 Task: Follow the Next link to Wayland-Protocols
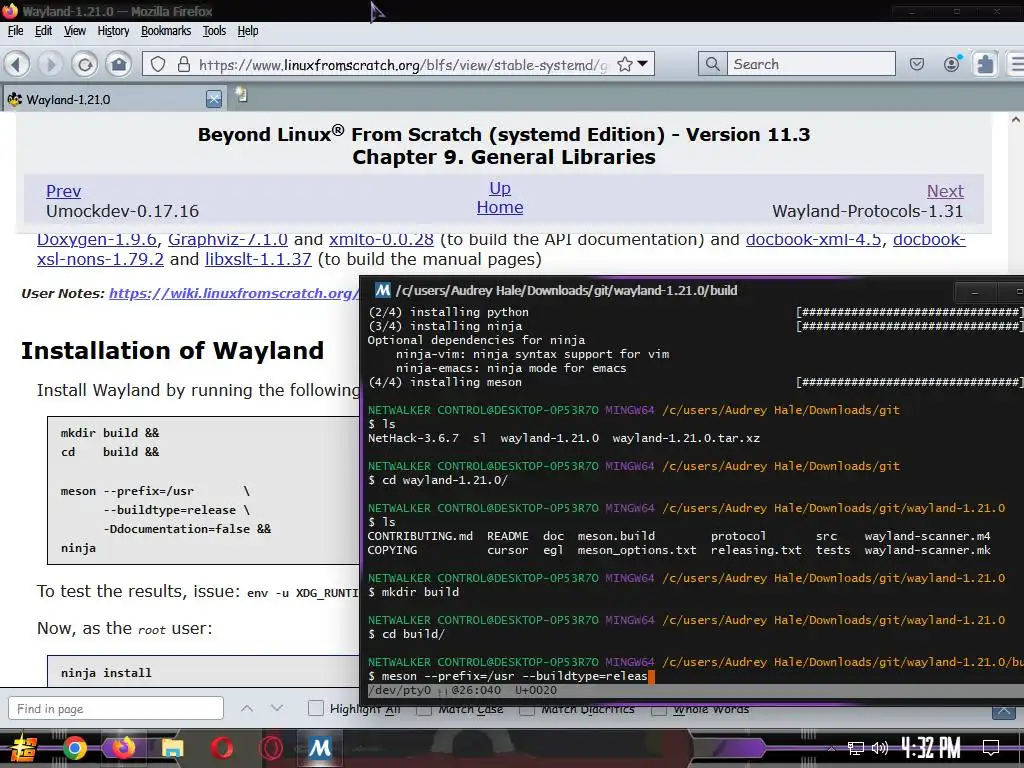(945, 191)
